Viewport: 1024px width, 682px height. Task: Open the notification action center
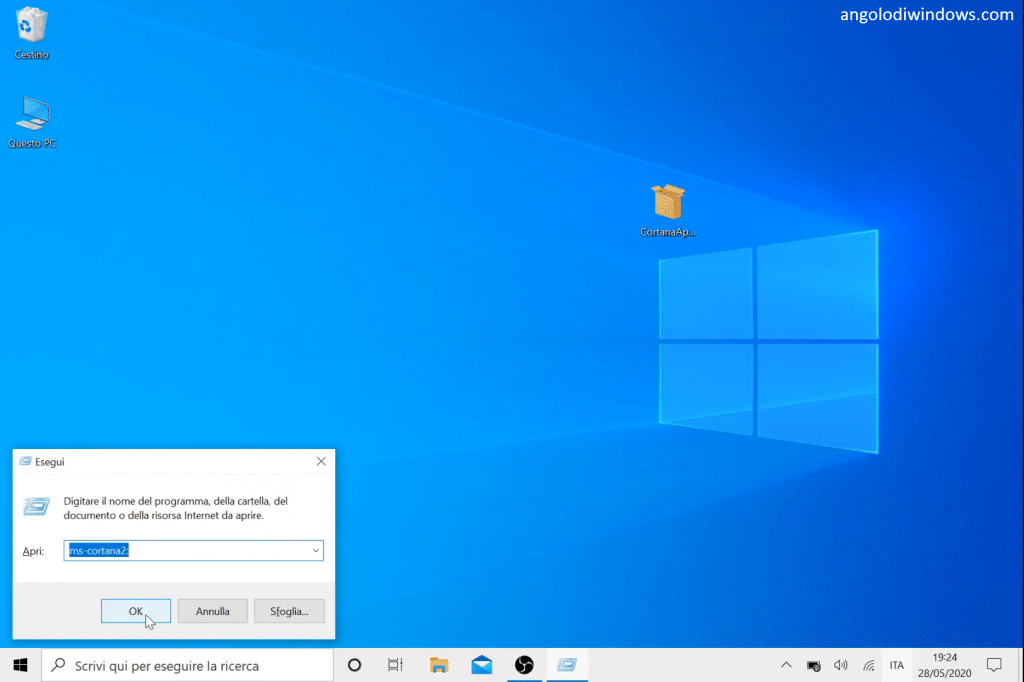click(x=994, y=665)
